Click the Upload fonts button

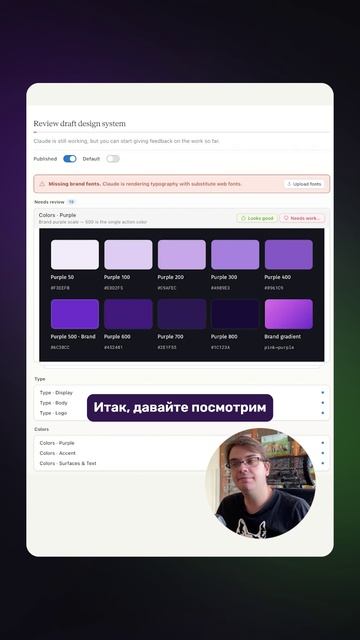304,184
